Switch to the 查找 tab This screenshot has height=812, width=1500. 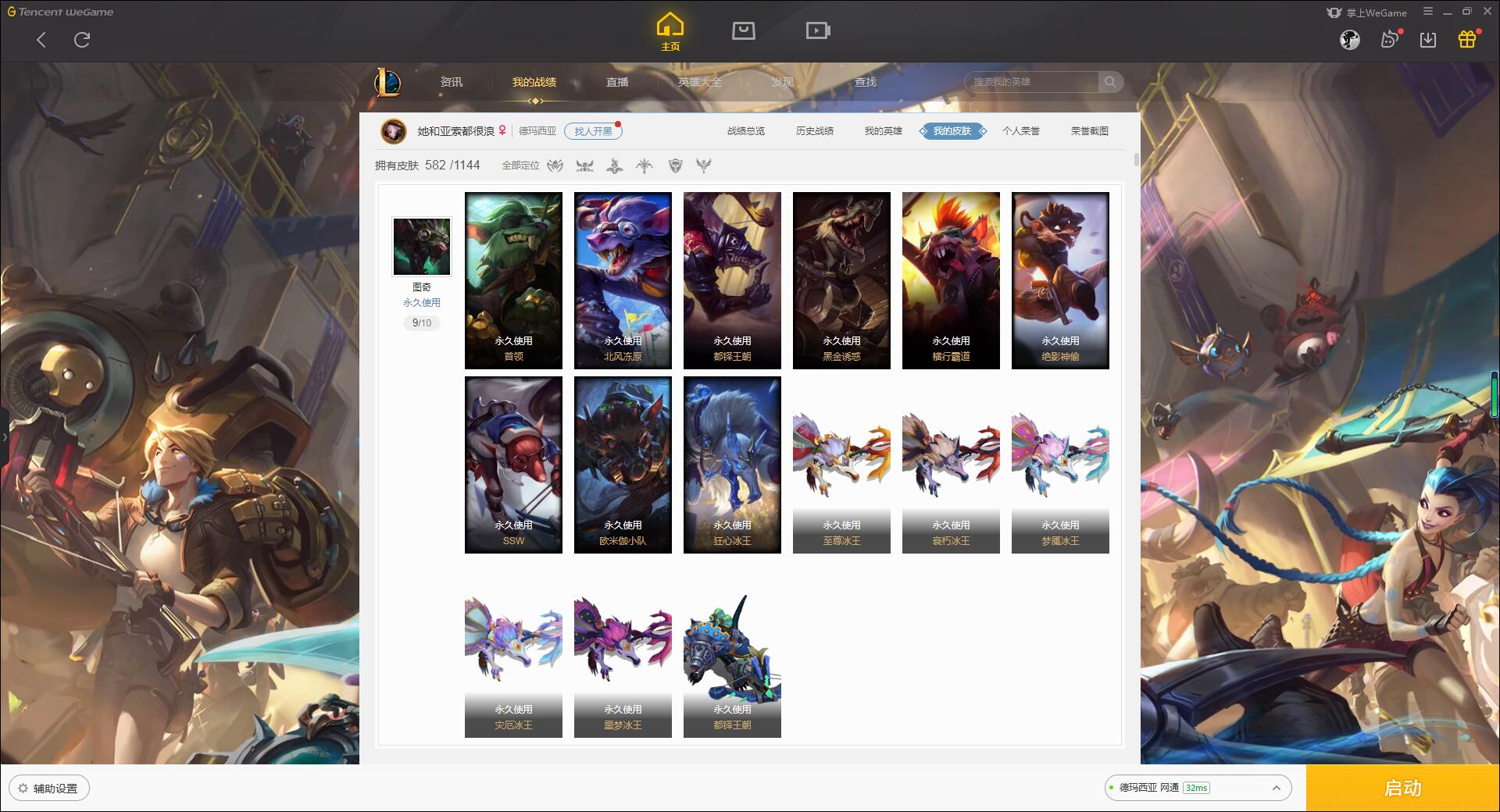point(865,82)
